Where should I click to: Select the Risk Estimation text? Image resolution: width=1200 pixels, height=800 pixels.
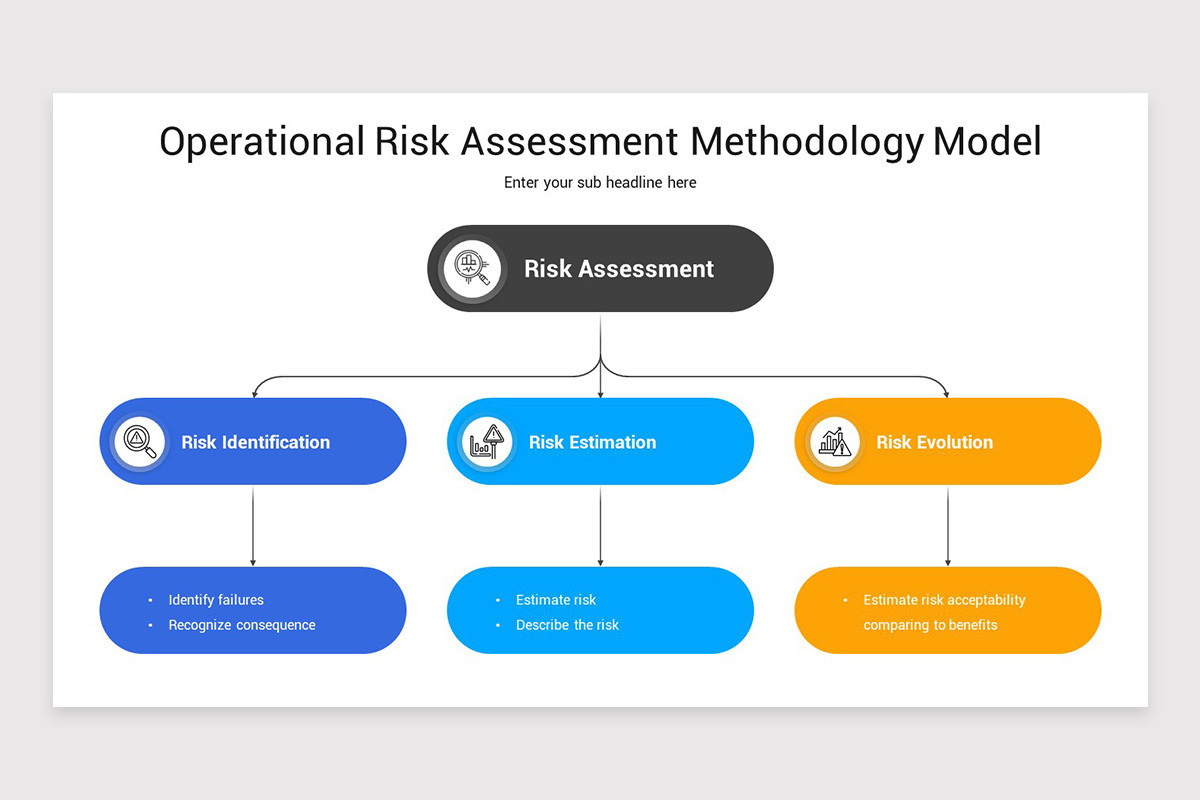point(594,442)
